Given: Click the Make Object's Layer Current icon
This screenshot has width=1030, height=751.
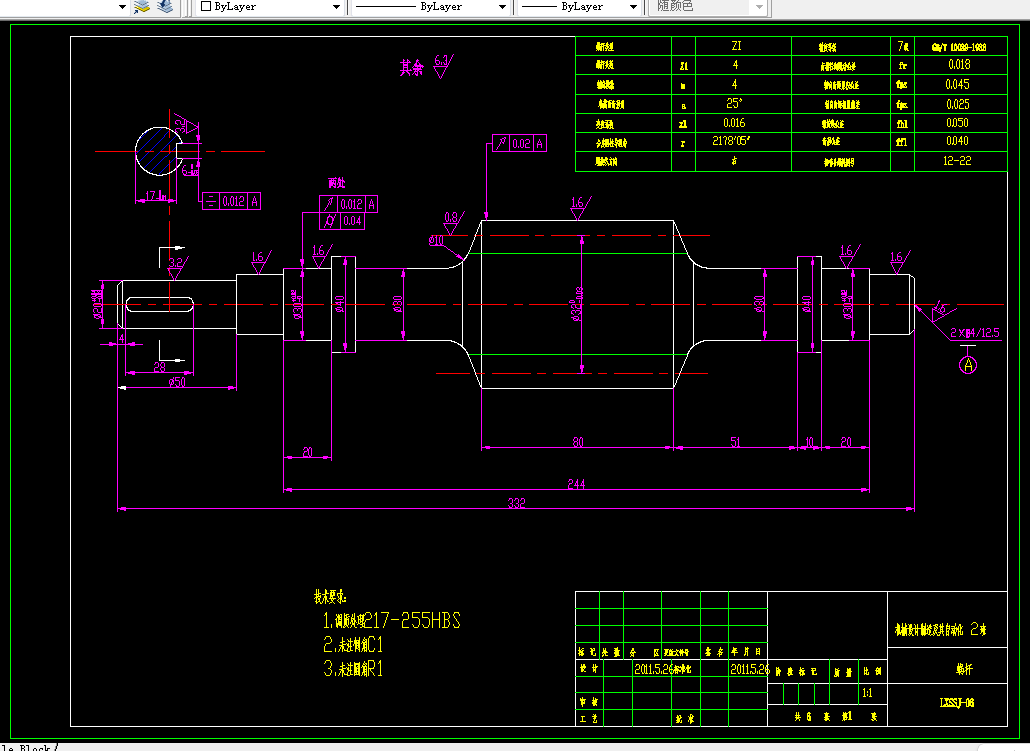Looking at the screenshot, I should [x=142, y=7].
